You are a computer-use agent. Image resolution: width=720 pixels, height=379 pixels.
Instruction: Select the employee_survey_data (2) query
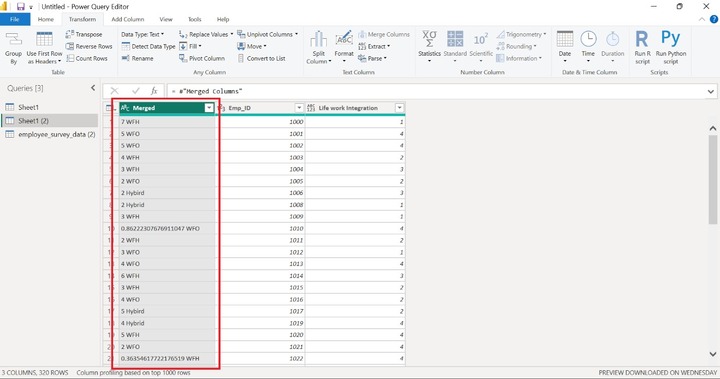(x=49, y=135)
